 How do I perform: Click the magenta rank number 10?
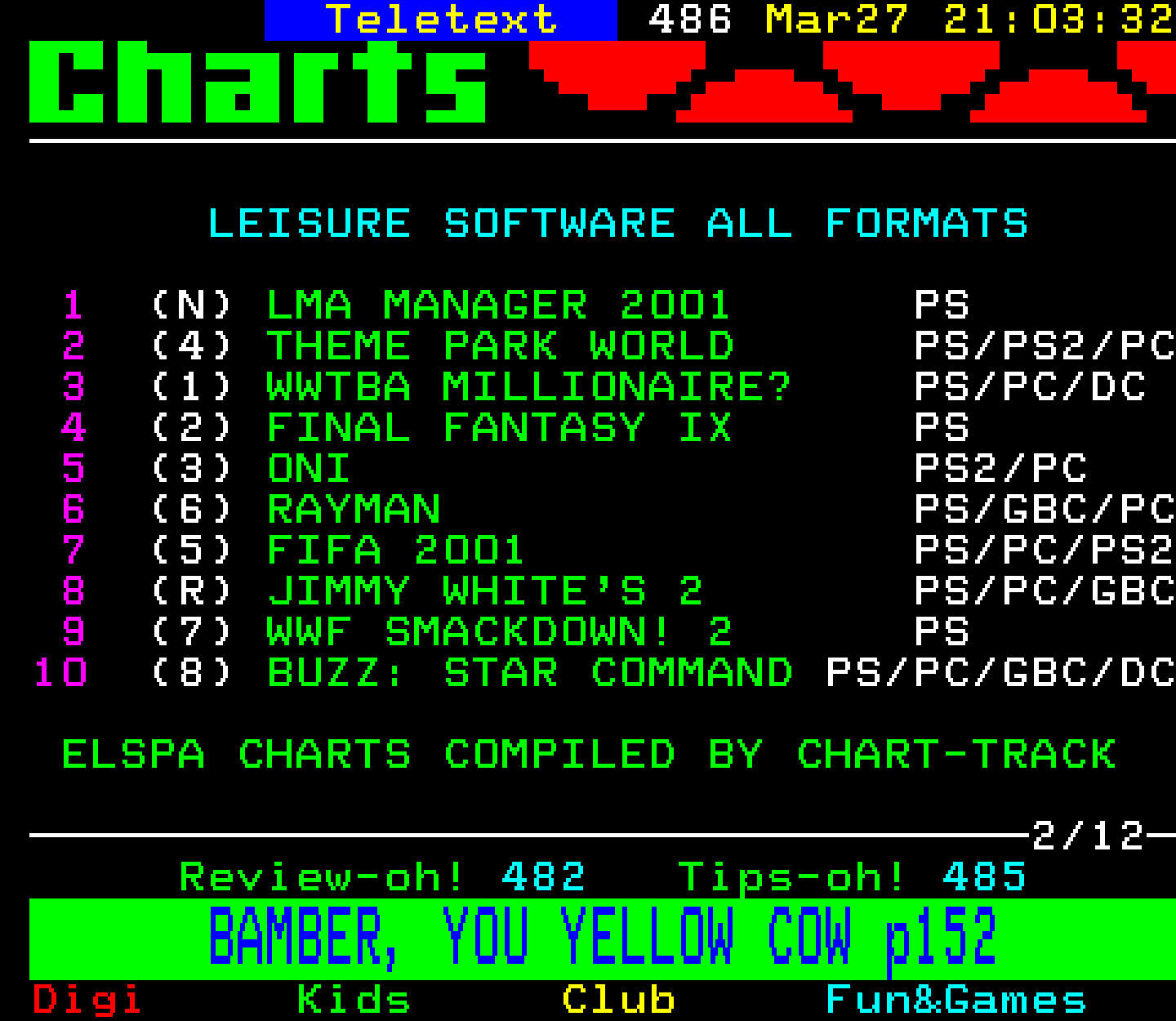point(60,673)
